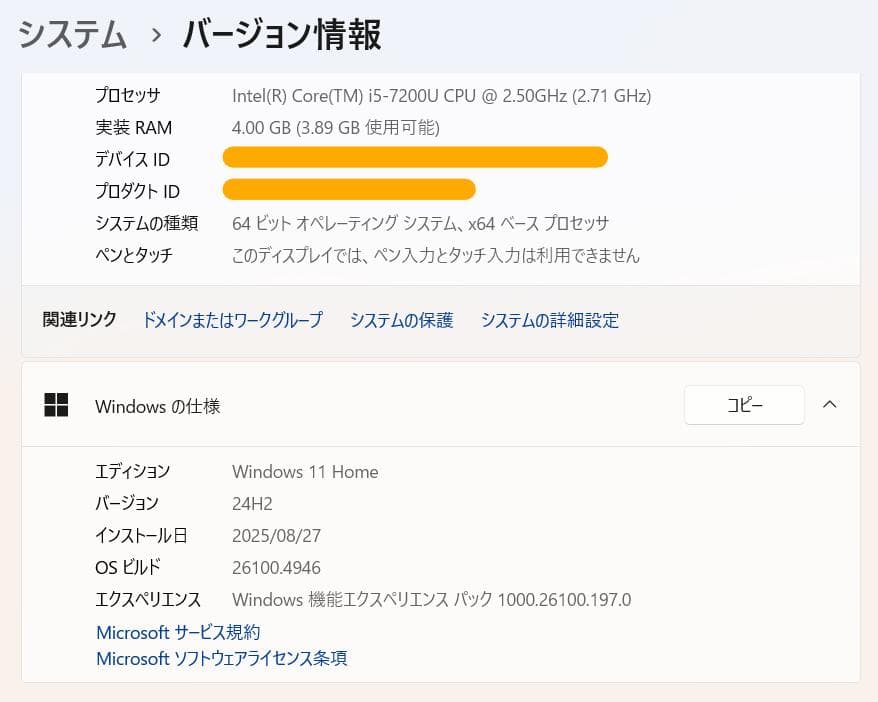Click the version value 24H2
878x702 pixels.
[251, 503]
